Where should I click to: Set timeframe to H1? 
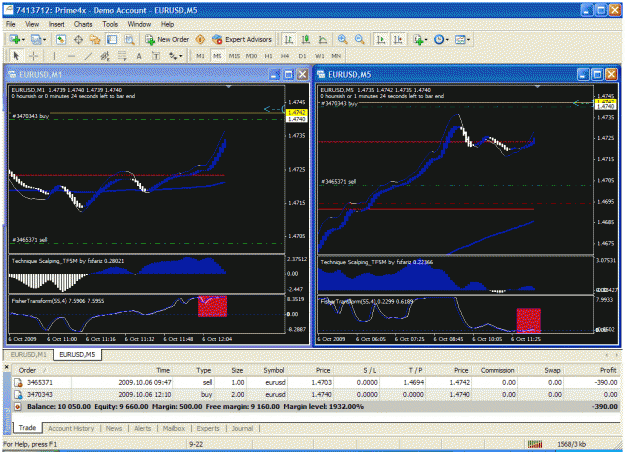(268, 56)
